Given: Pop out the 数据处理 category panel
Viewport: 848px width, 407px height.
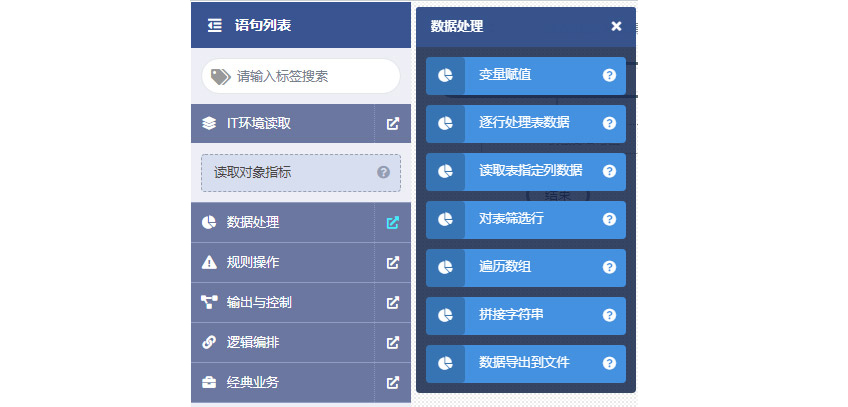Looking at the screenshot, I should click(393, 222).
